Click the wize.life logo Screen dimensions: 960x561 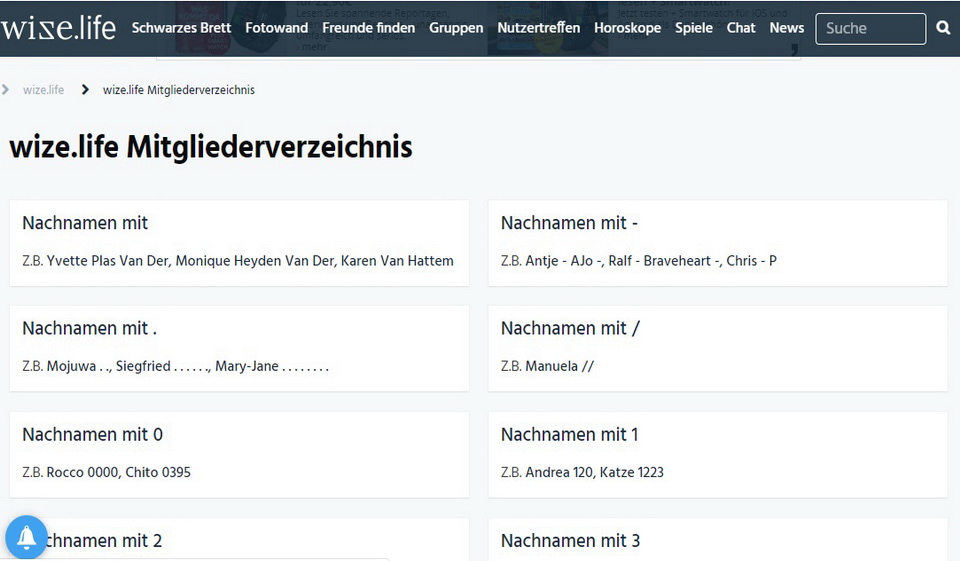click(x=59, y=28)
